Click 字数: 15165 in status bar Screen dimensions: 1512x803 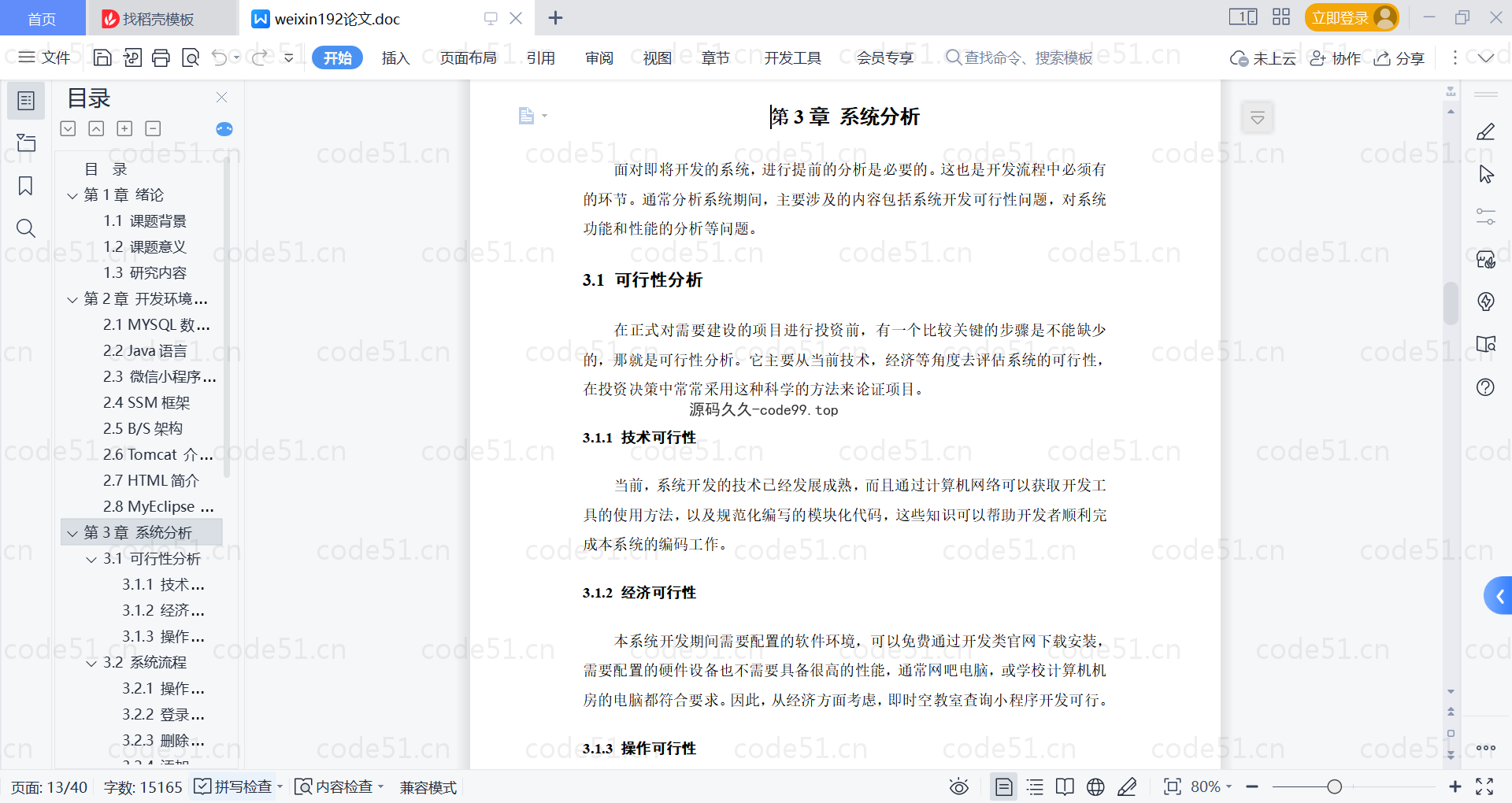point(143,786)
